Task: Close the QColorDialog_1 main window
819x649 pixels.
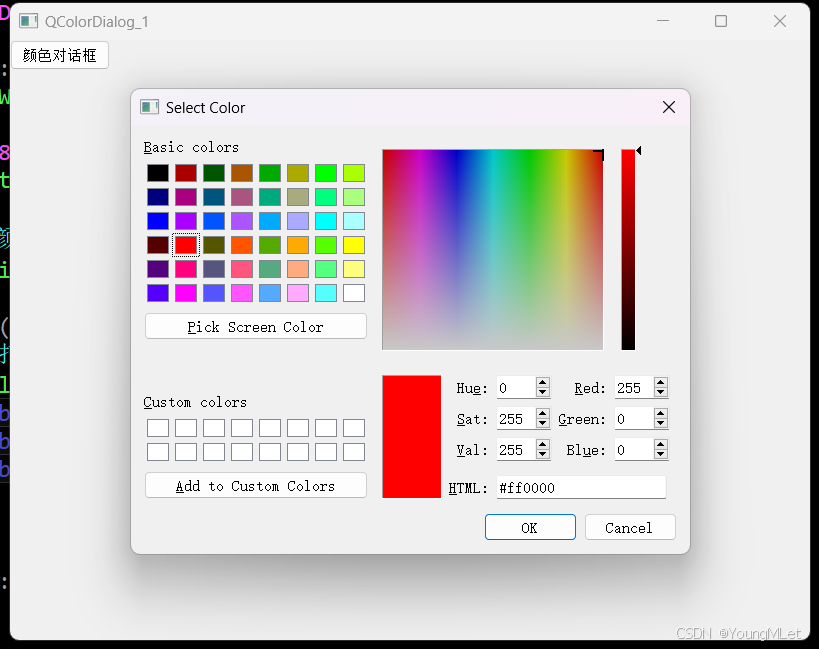Action: [x=780, y=21]
